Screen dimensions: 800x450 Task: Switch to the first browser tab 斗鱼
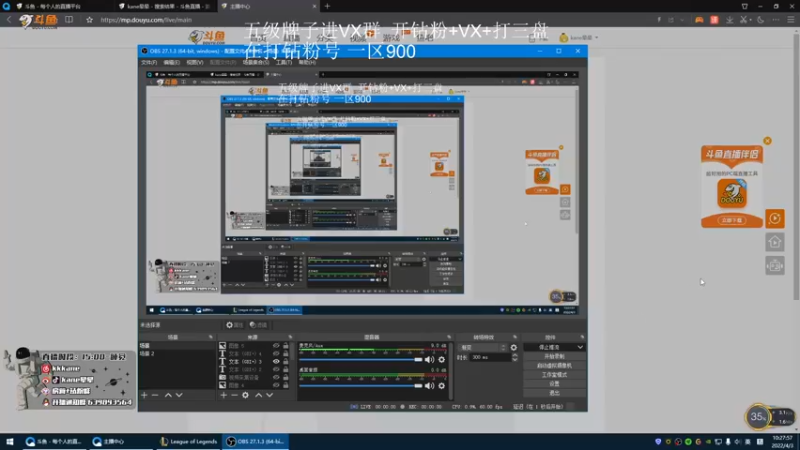click(56, 6)
